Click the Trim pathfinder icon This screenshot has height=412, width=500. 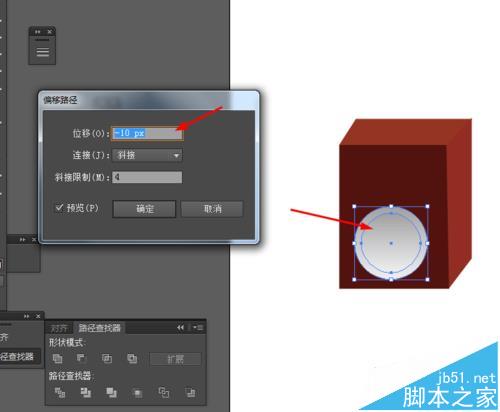click(86, 393)
